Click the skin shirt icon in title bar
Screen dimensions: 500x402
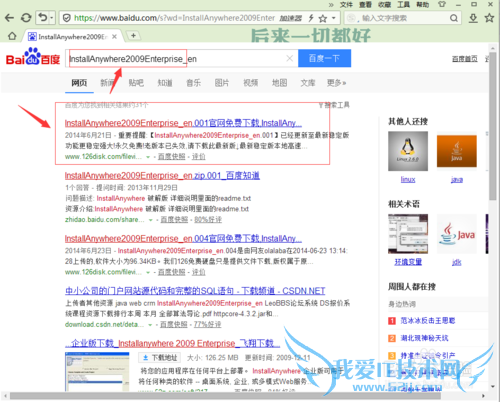[442, 4]
